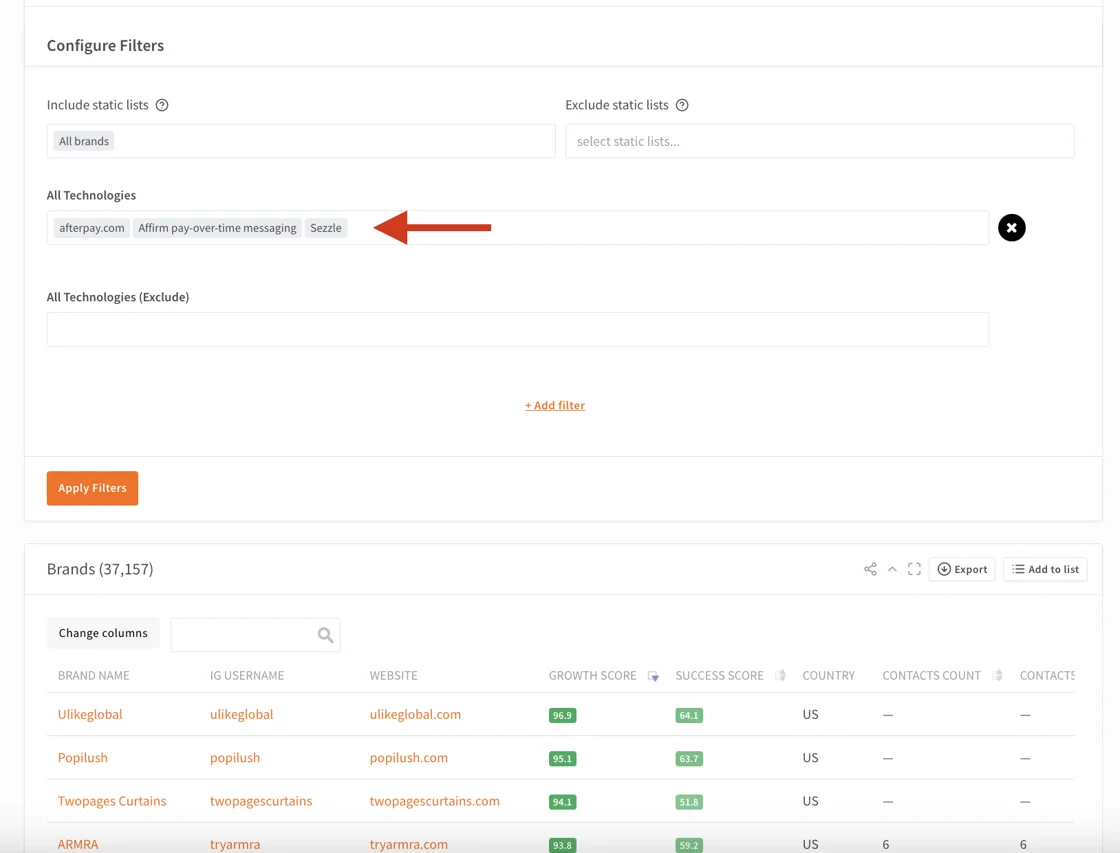This screenshot has height=853, width=1120.
Task: Sort by Success Score column
Action: click(780, 676)
